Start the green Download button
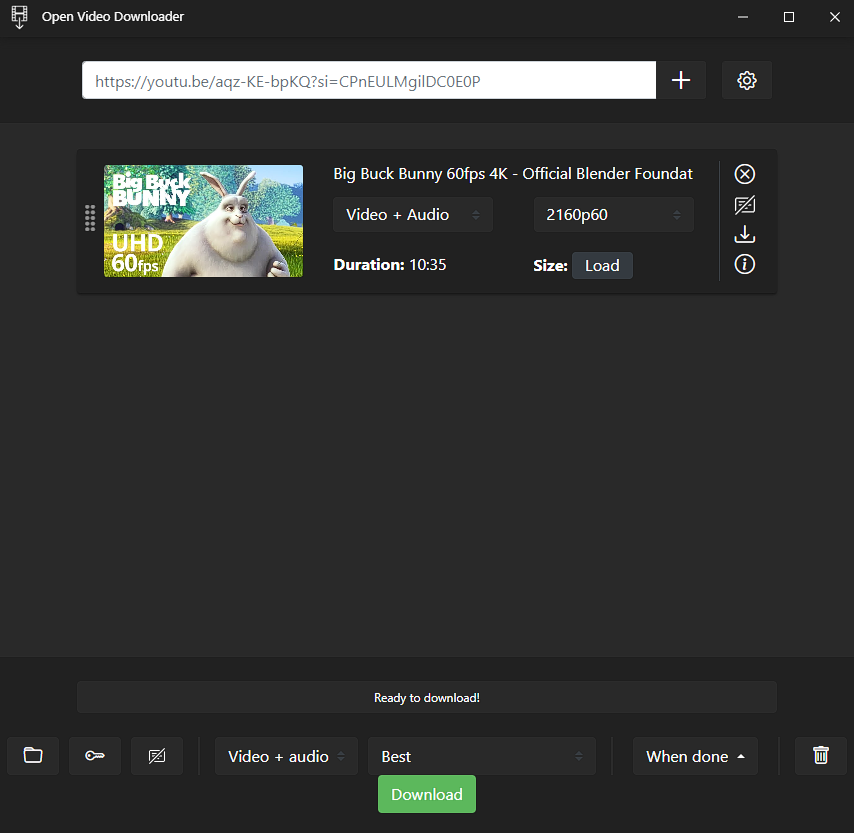The image size is (854, 833). pyautogui.click(x=427, y=794)
